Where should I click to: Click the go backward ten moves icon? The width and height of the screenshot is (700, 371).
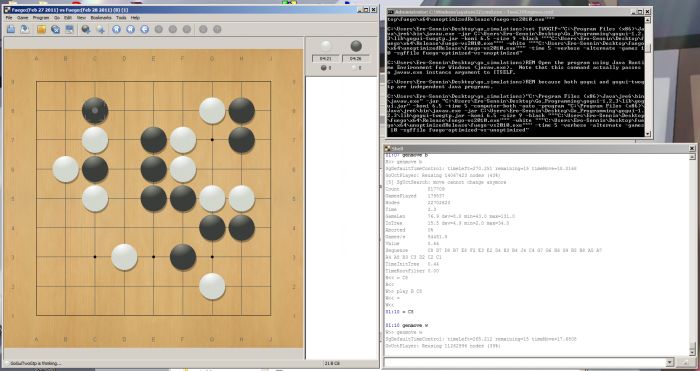click(x=130, y=29)
